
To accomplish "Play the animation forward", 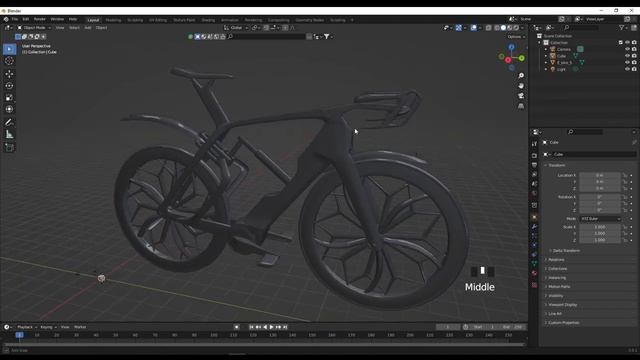I will click(271, 327).
